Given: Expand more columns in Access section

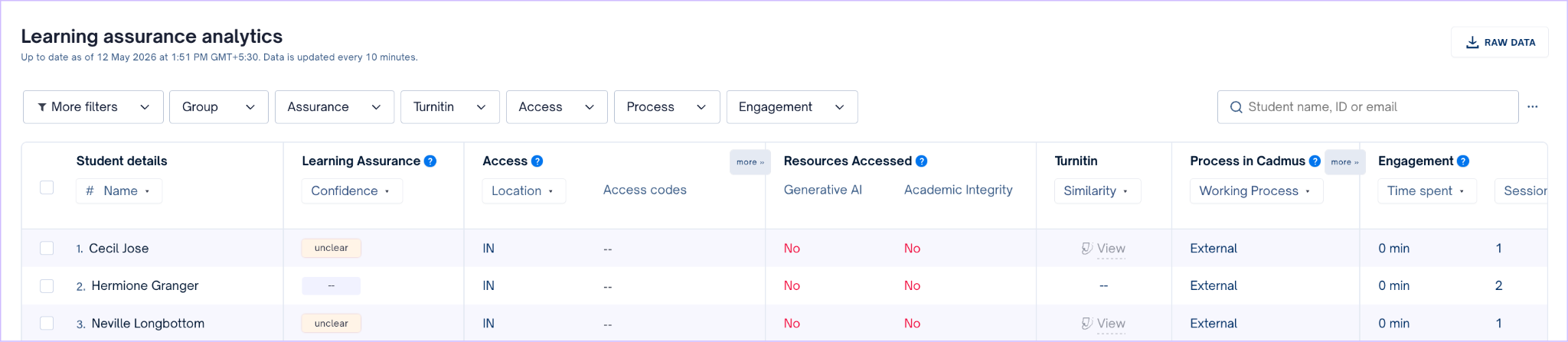Looking at the screenshot, I should (x=750, y=162).
